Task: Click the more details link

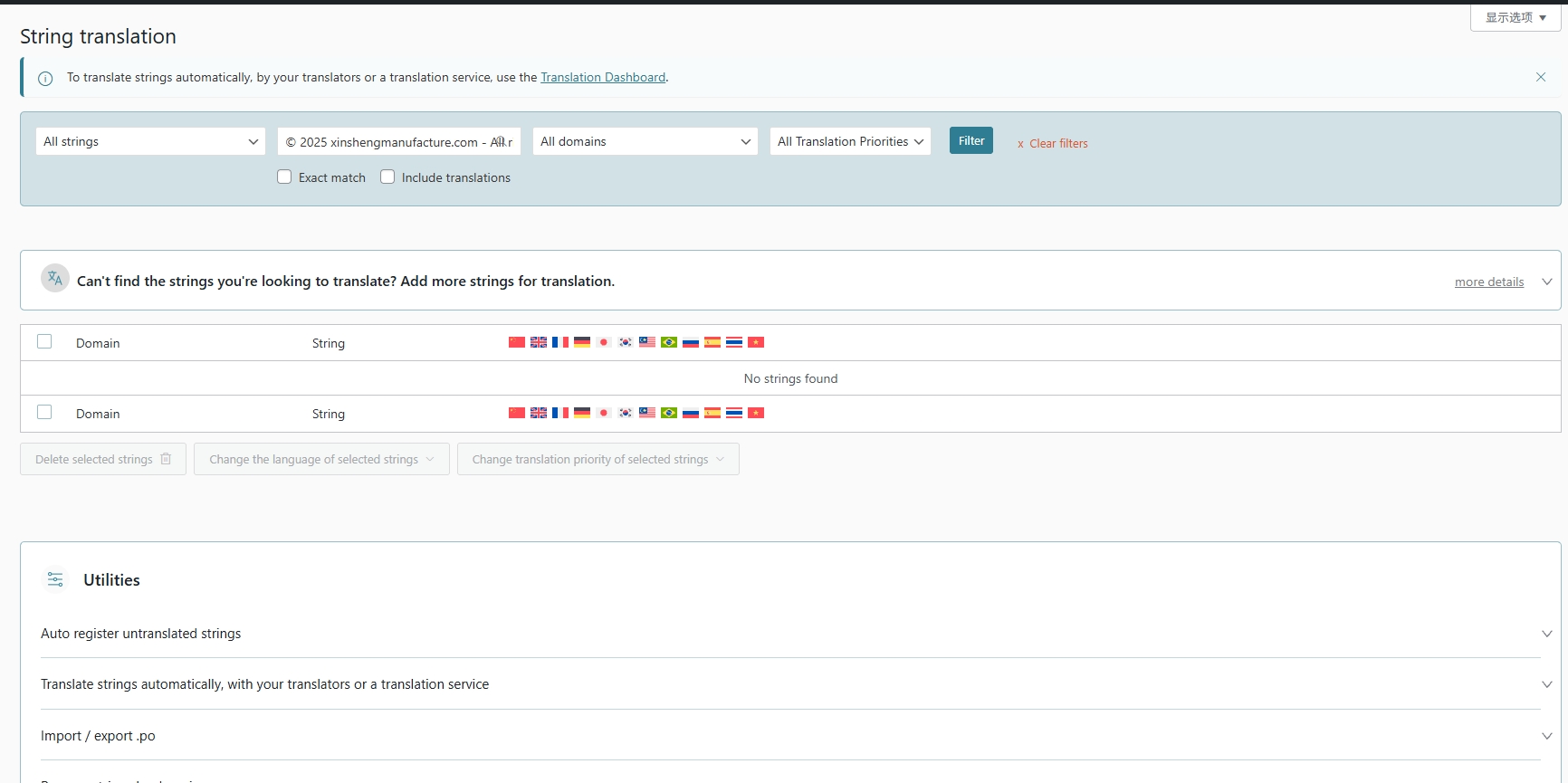Action: coord(1489,282)
